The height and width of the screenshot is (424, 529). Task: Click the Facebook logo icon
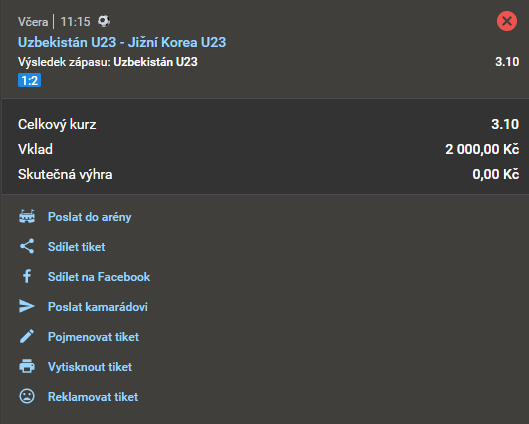click(x=27, y=276)
